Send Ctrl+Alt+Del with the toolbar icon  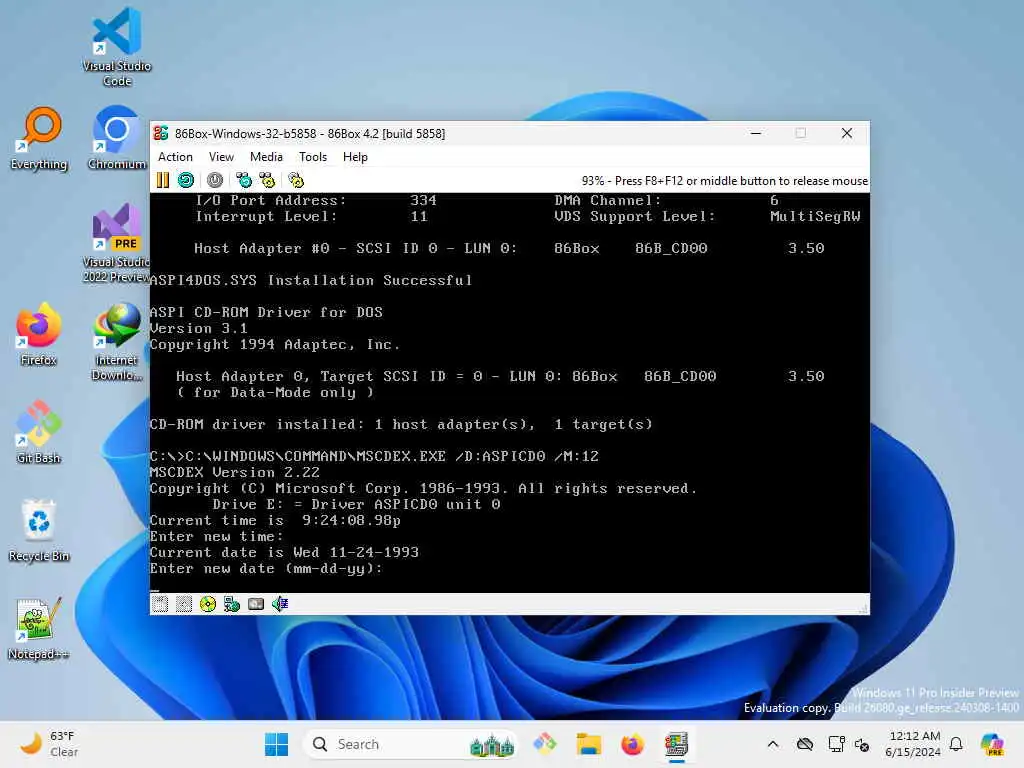point(244,180)
